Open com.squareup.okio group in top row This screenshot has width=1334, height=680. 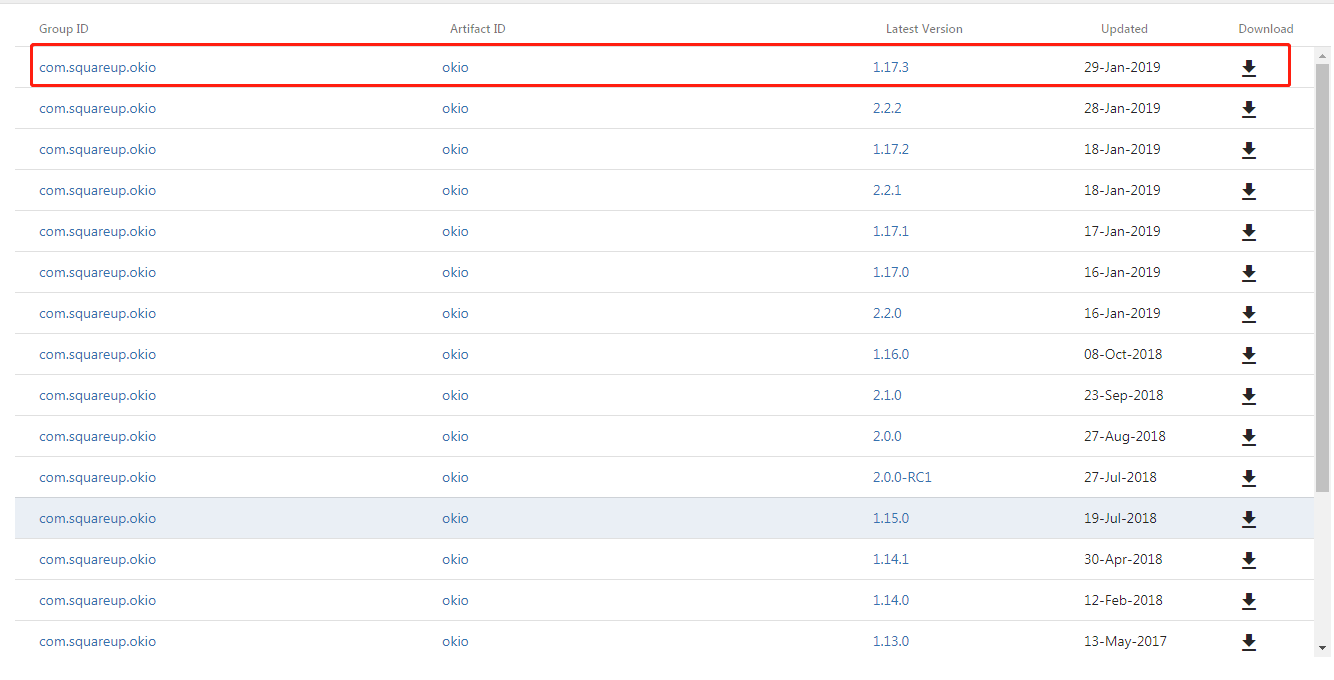[x=97, y=67]
